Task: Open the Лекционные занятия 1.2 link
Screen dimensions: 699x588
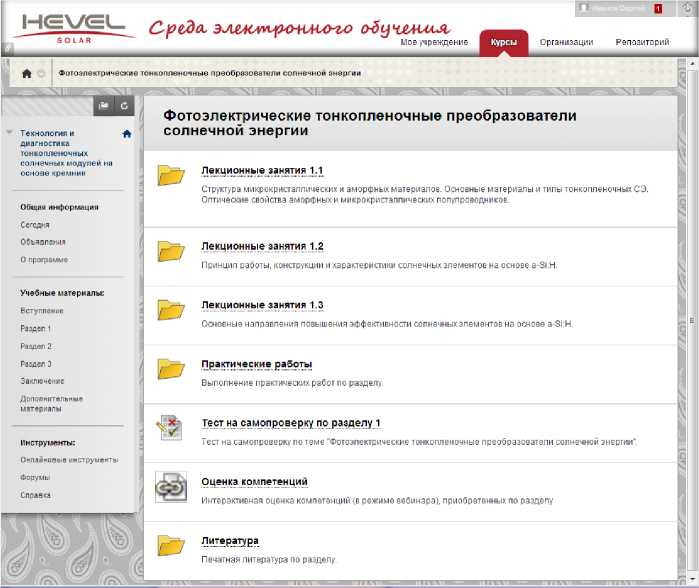Action: (262, 247)
